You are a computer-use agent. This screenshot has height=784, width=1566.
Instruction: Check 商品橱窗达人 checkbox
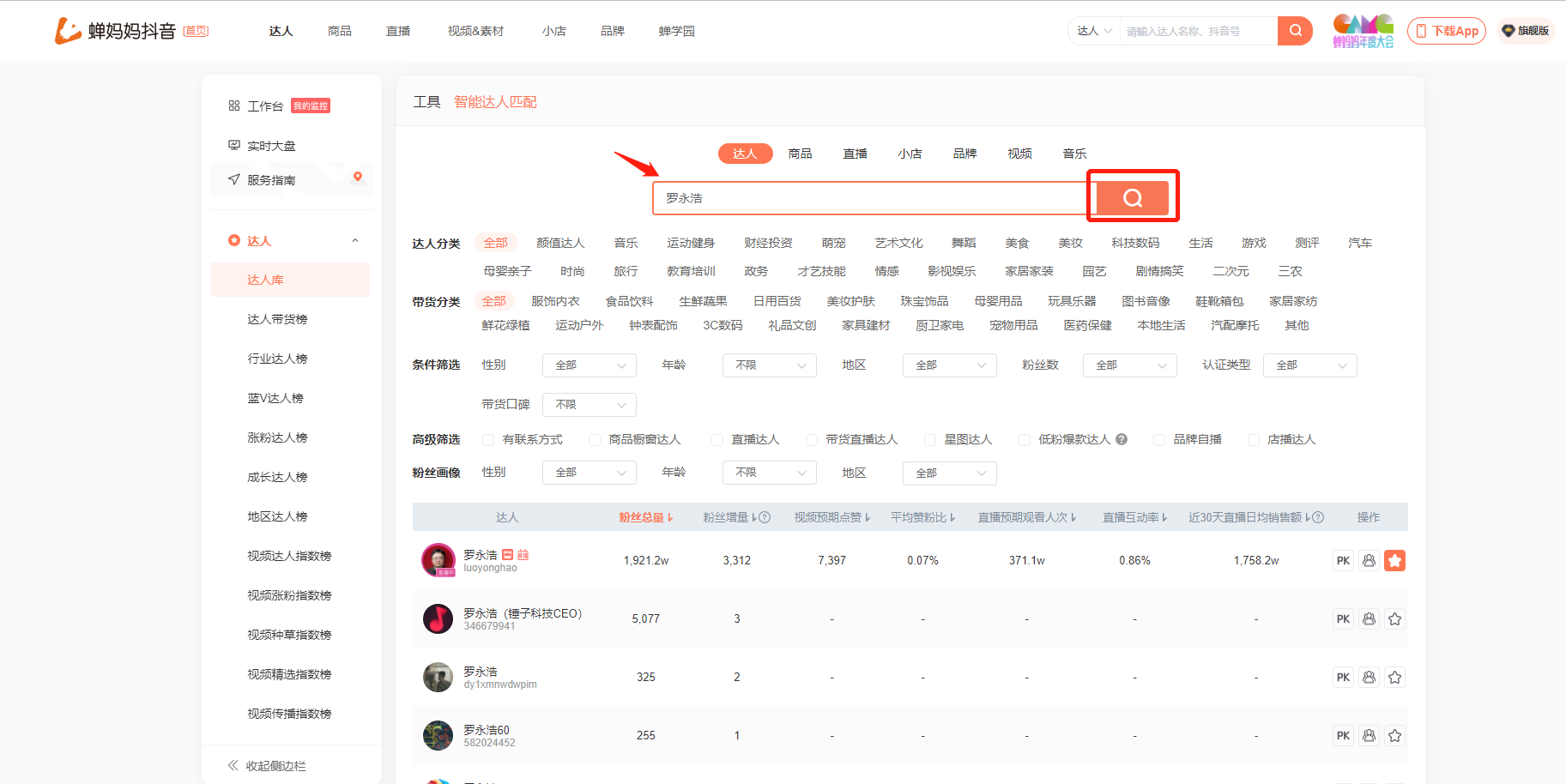click(595, 440)
